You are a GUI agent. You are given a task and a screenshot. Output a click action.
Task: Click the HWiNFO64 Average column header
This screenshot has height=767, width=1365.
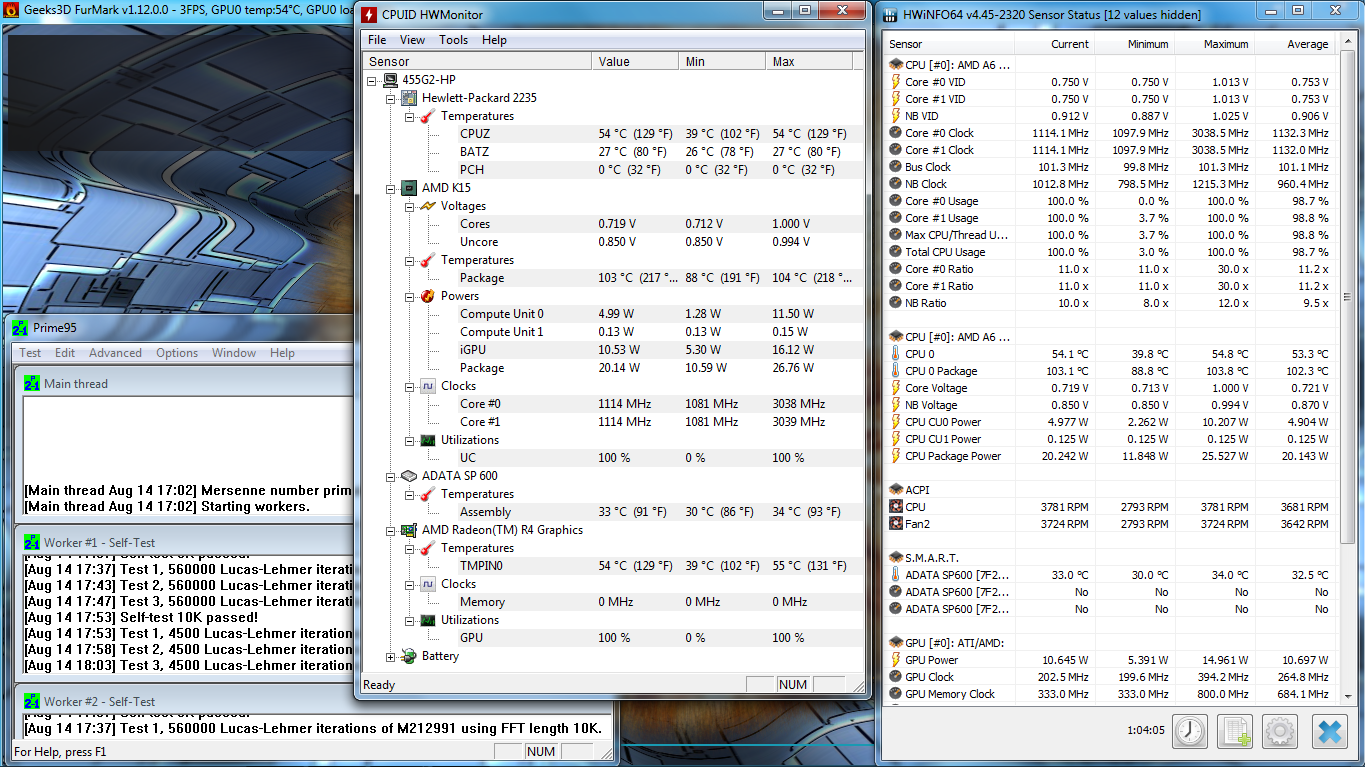1294,44
